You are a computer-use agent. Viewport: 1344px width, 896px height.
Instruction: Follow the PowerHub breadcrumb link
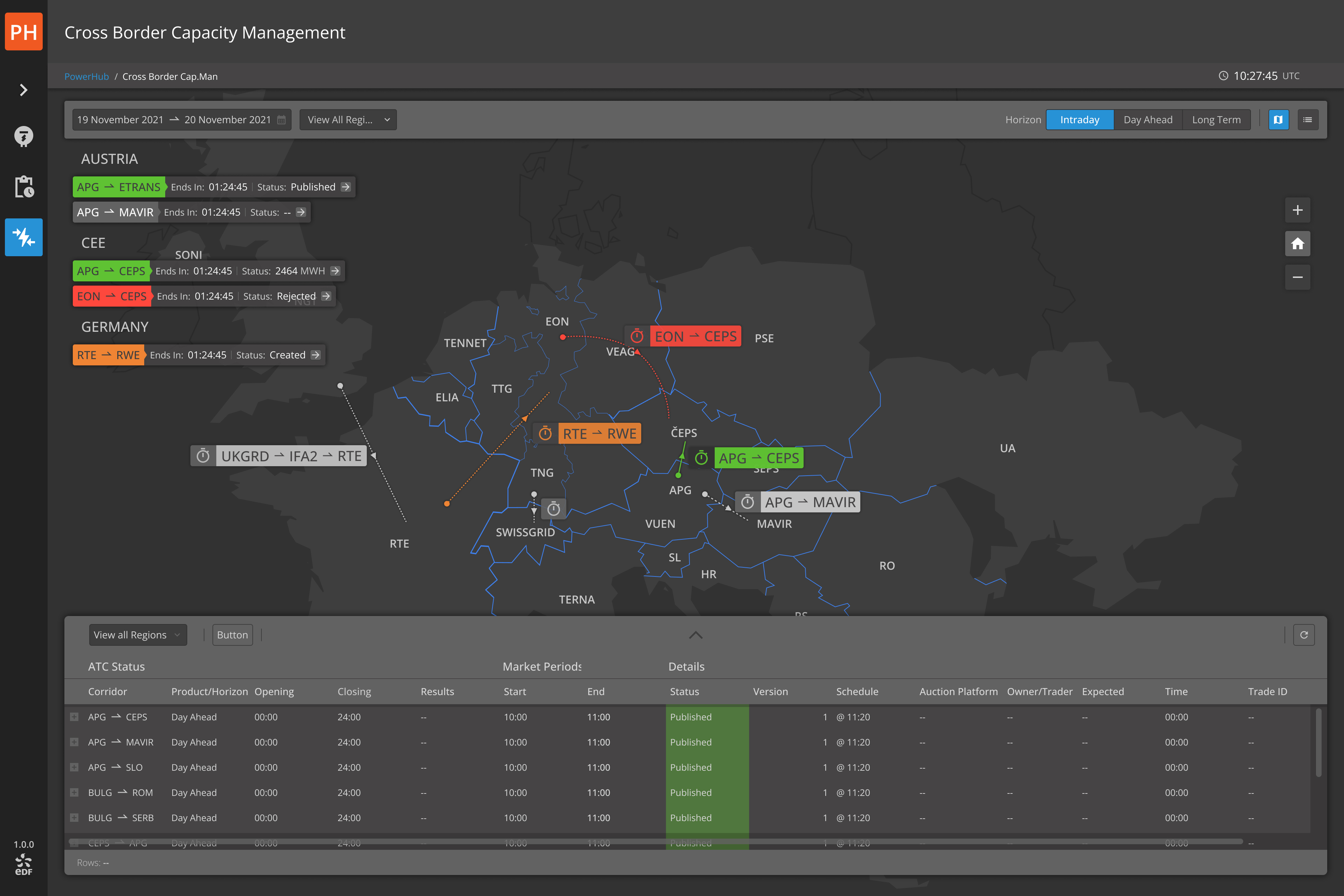86,77
